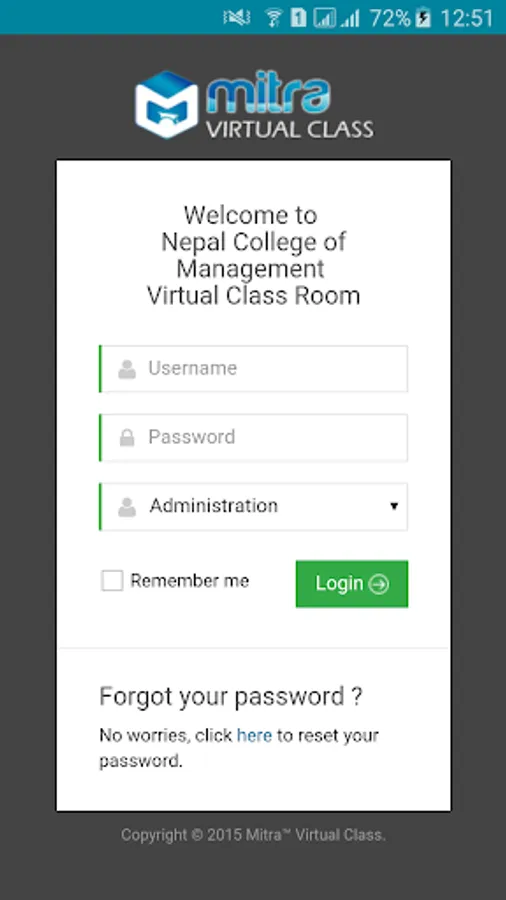Viewport: 506px width, 900px height.
Task: Follow the 'here' password reset link
Action: [254, 735]
